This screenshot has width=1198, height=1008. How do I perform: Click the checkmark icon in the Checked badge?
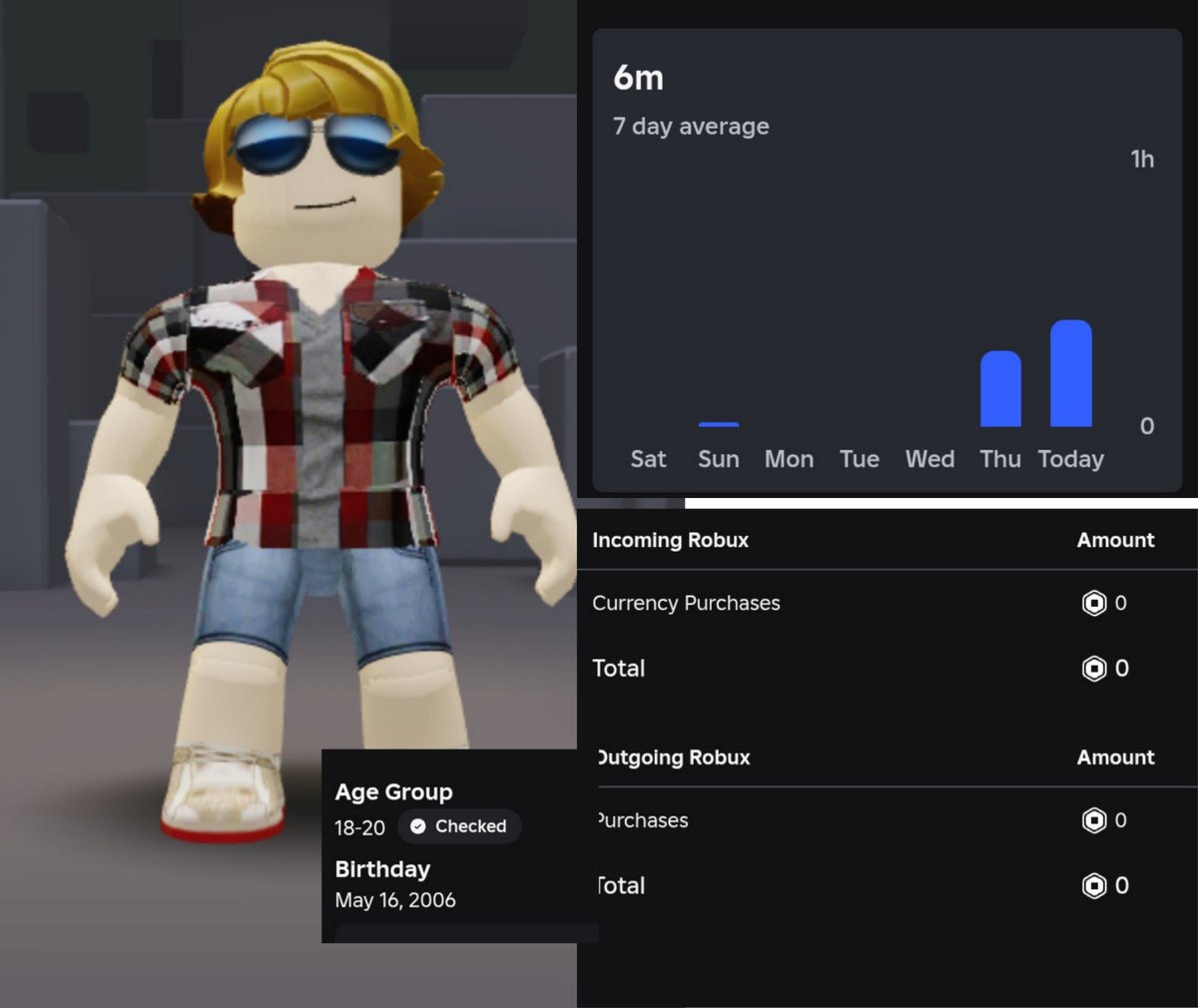point(418,826)
